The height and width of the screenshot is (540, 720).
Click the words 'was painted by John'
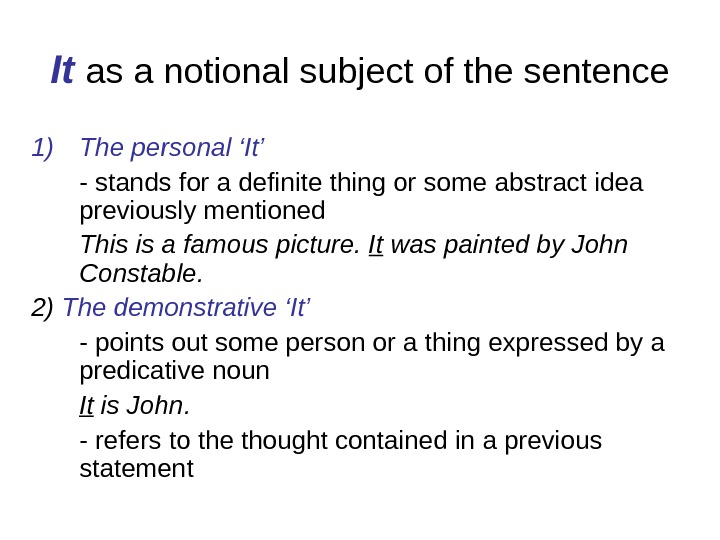pyautogui.click(x=510, y=245)
